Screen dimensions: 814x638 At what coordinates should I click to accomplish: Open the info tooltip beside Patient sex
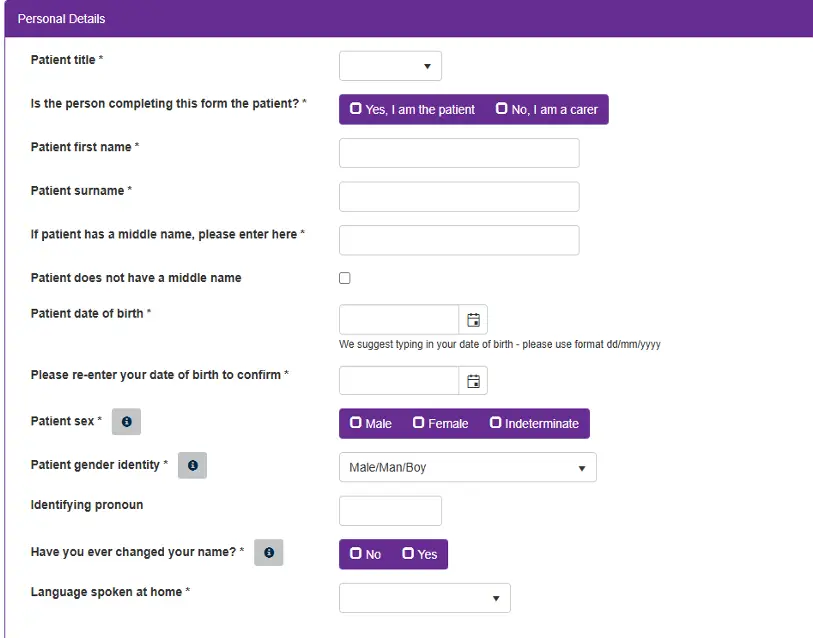[x=125, y=421]
